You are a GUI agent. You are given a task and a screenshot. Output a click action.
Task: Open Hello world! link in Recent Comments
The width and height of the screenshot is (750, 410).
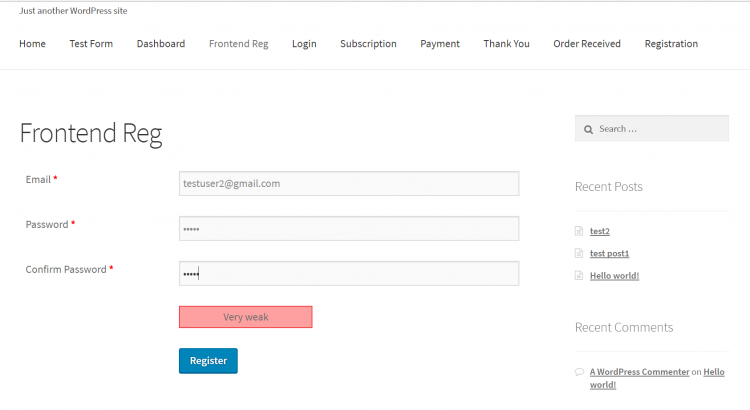point(714,372)
